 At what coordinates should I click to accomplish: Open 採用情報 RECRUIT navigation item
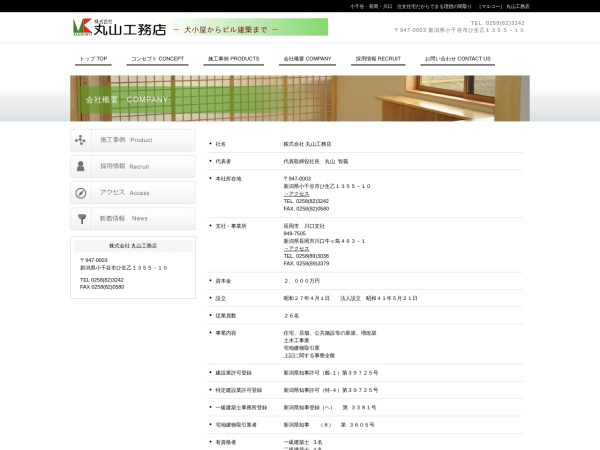click(378, 59)
